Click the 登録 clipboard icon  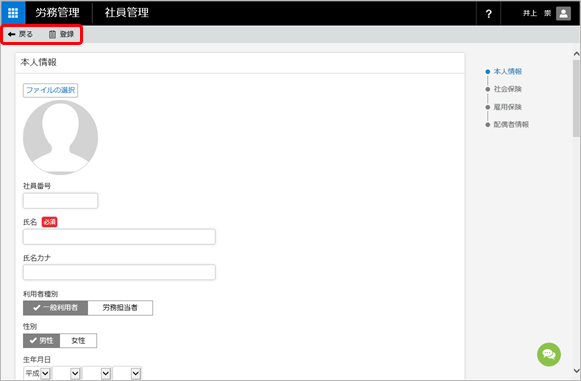(52, 34)
